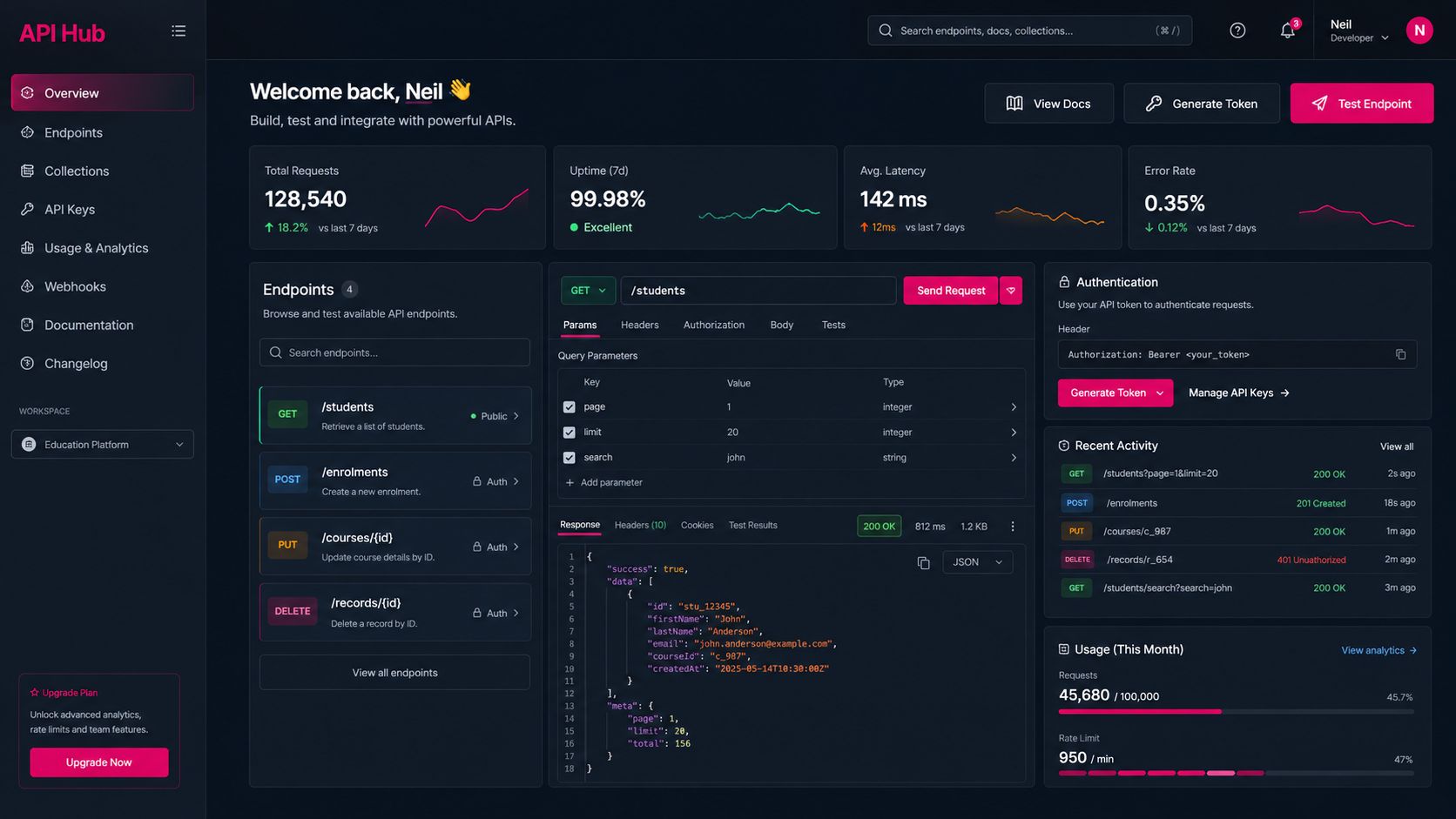Image resolution: width=1456 pixels, height=819 pixels.
Task: Collapse the sidebar with the menu icon
Action: pos(179,31)
